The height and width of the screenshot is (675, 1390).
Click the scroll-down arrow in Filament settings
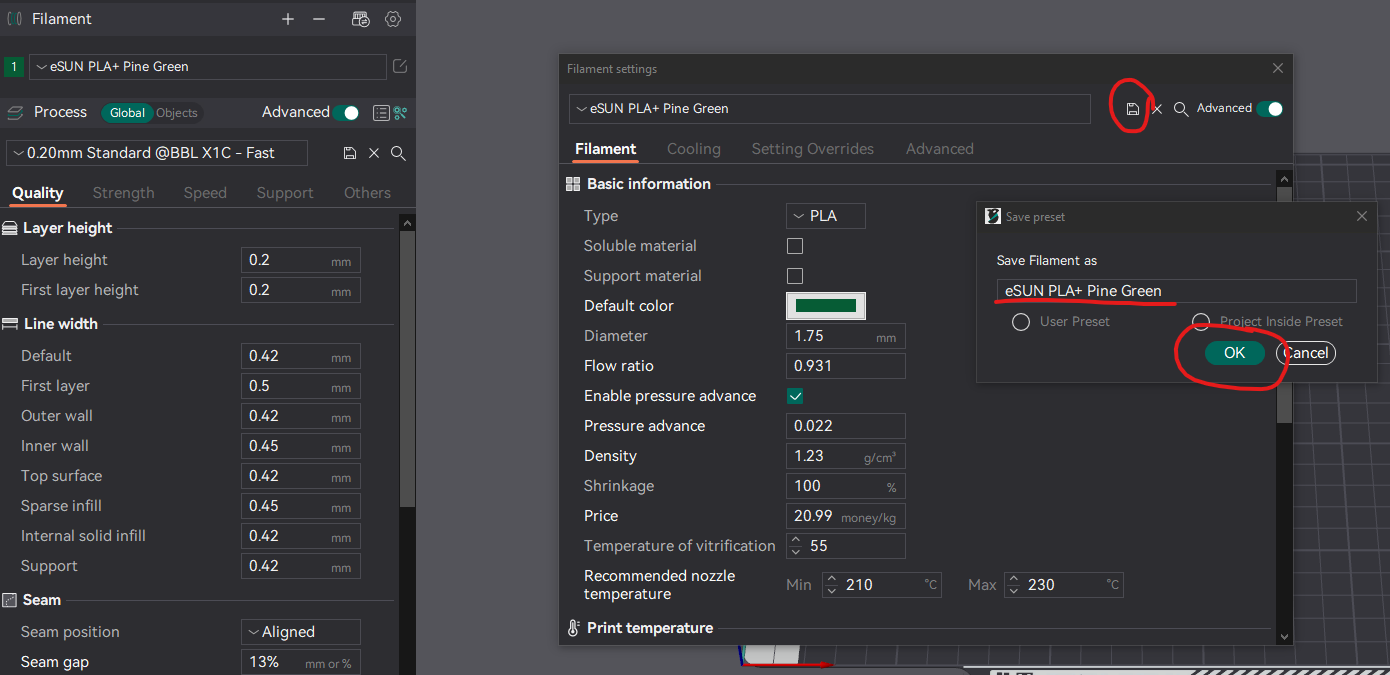click(1284, 635)
